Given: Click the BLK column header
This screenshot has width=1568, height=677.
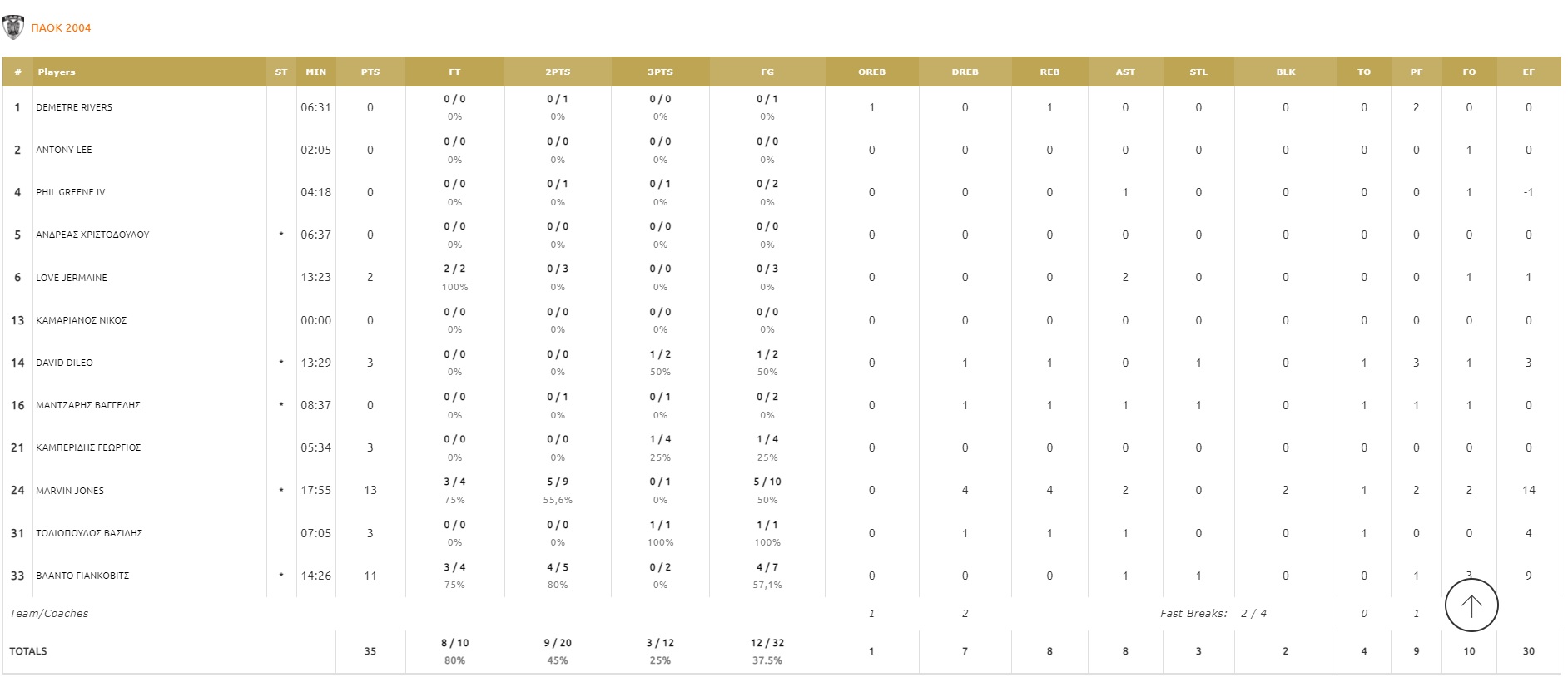Looking at the screenshot, I should click(1285, 72).
